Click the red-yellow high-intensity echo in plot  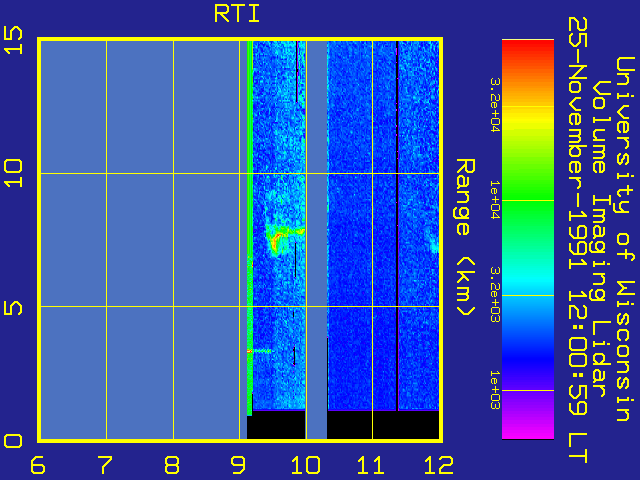pos(278,241)
